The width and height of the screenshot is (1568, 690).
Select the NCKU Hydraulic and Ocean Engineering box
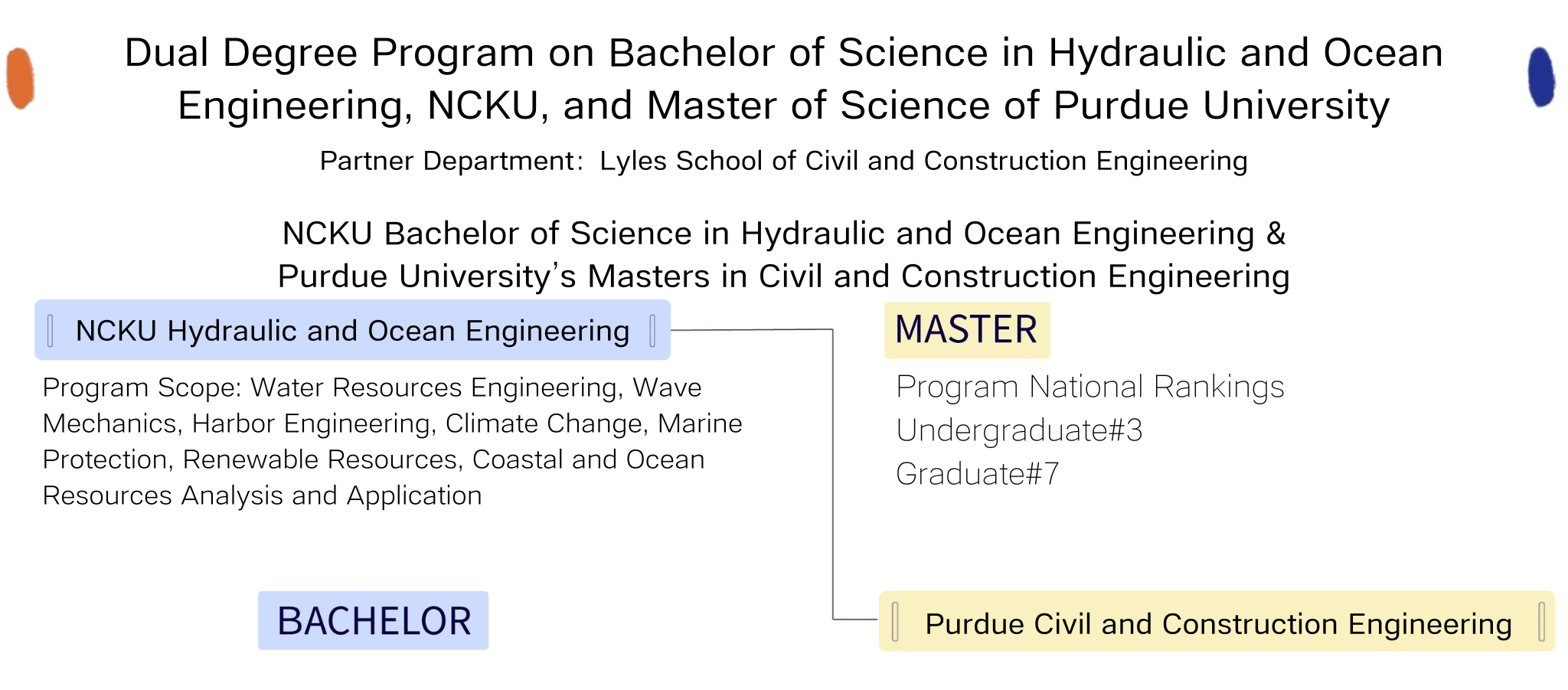point(352,330)
